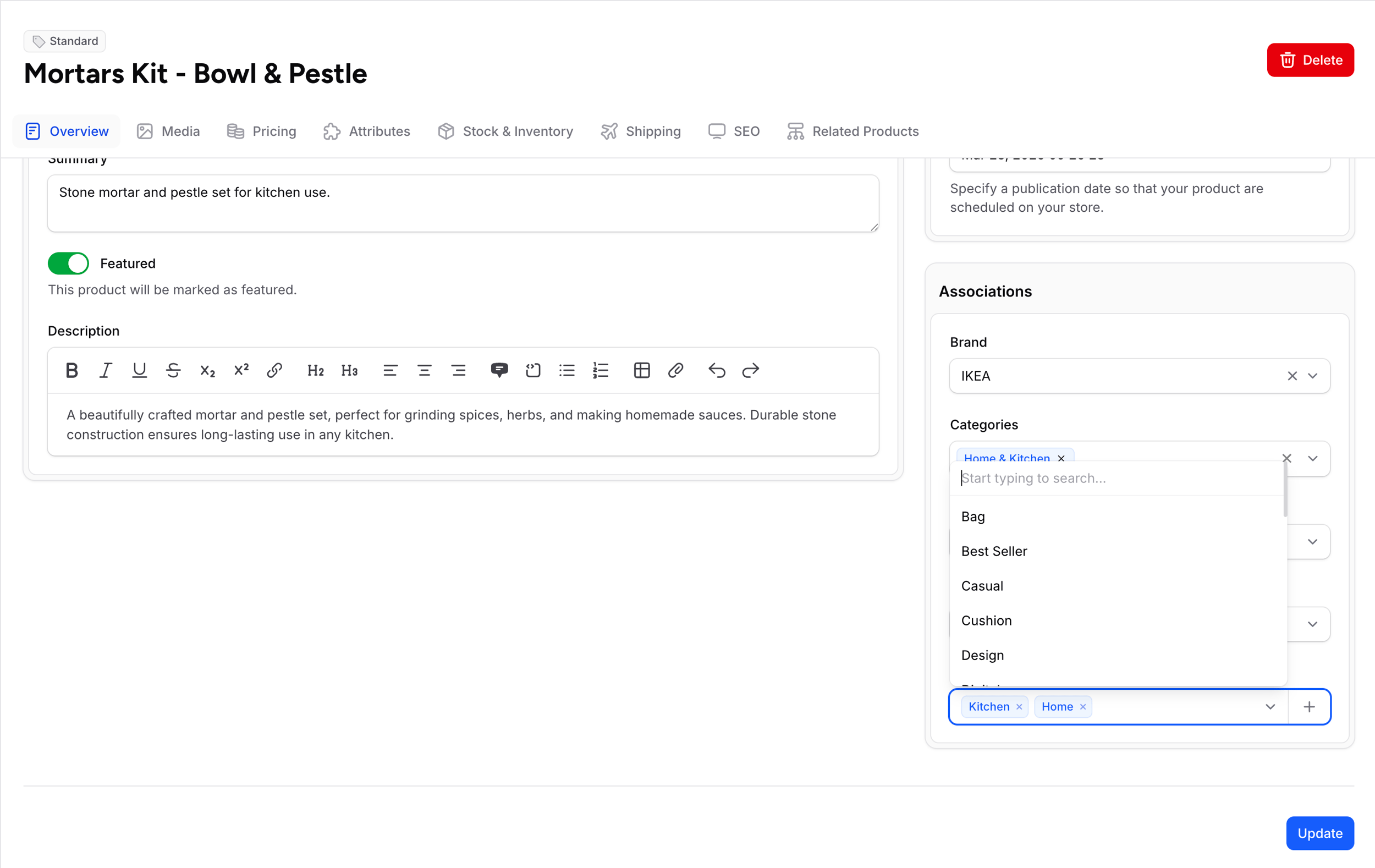1375x868 pixels.
Task: Insert blockquote with speech bubble icon
Action: (499, 371)
